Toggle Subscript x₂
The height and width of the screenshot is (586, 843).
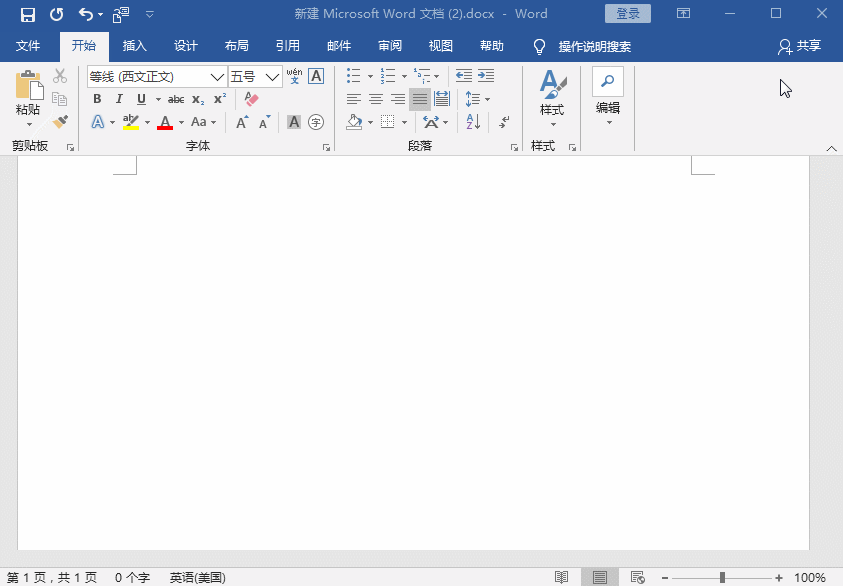[x=198, y=99]
